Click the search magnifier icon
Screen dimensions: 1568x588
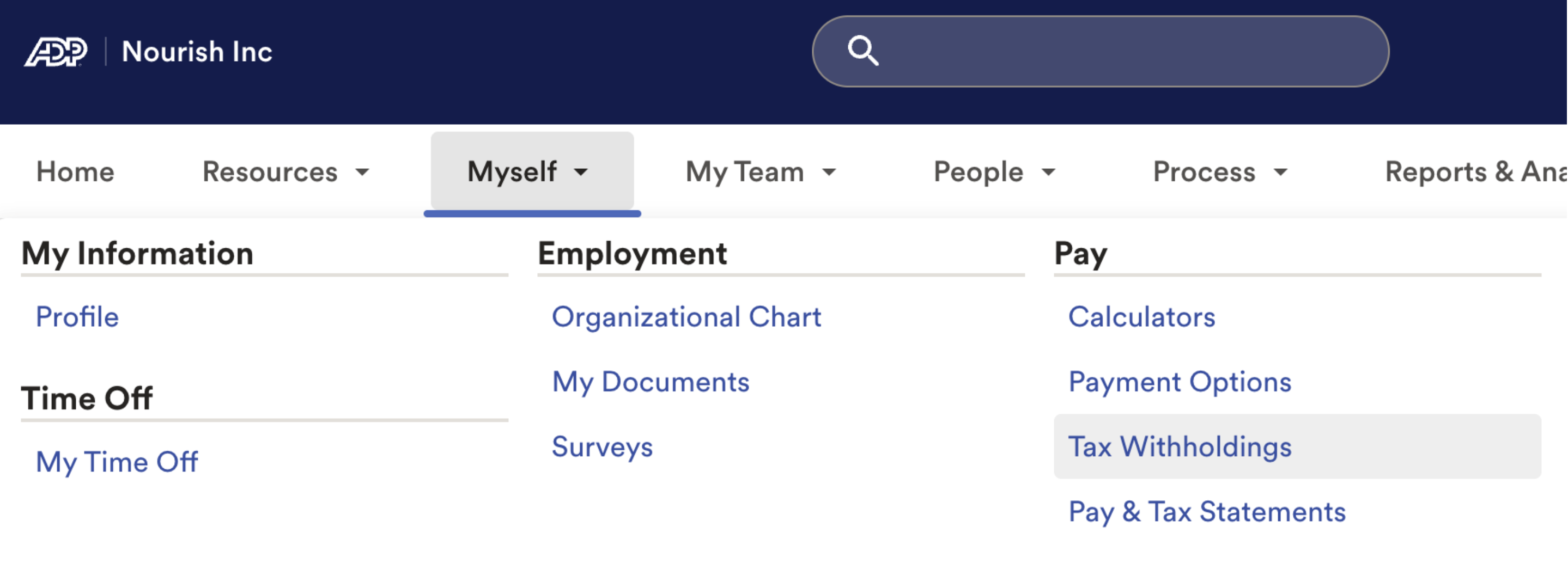pos(862,51)
